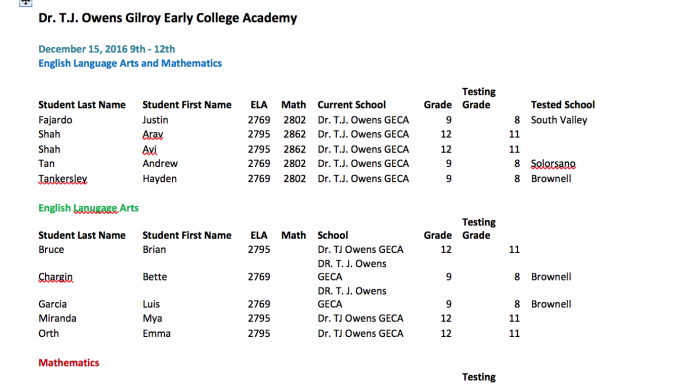Click the underlined school name Solorsano
Viewport: 696px width, 385px height.
pos(553,164)
